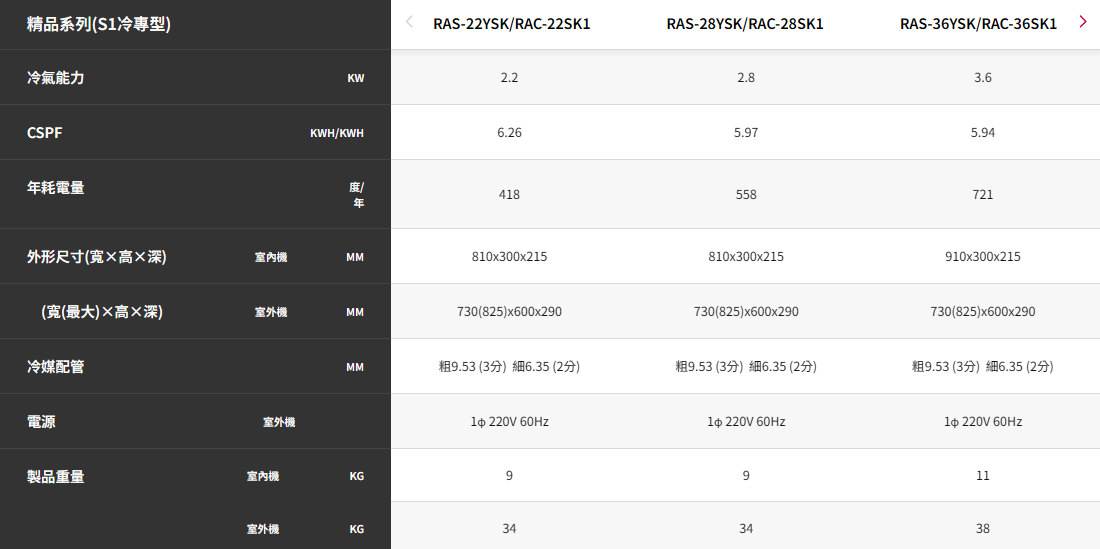Click annual consumption value 721

[983, 194]
